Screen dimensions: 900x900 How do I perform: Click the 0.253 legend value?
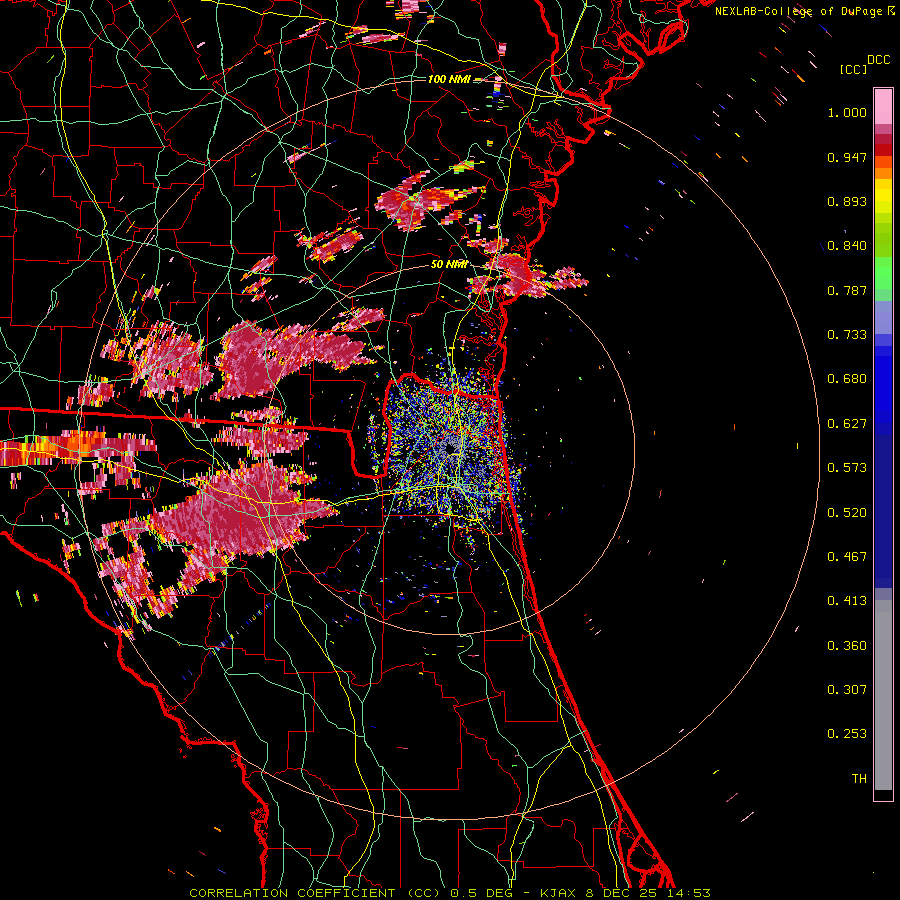[x=847, y=734]
